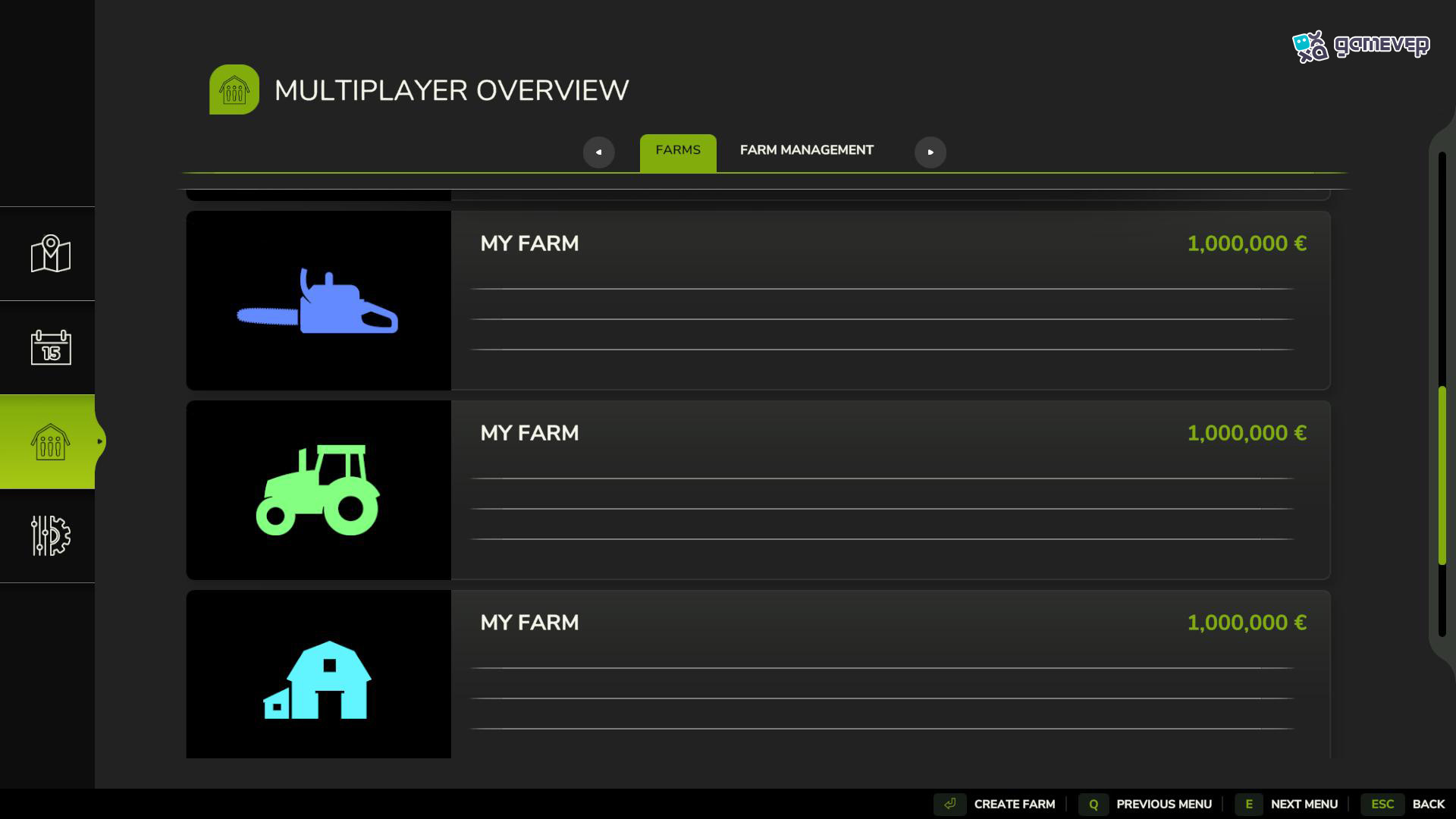Click the 1,000,000 € balance of chainsaw farm

pos(1247,243)
